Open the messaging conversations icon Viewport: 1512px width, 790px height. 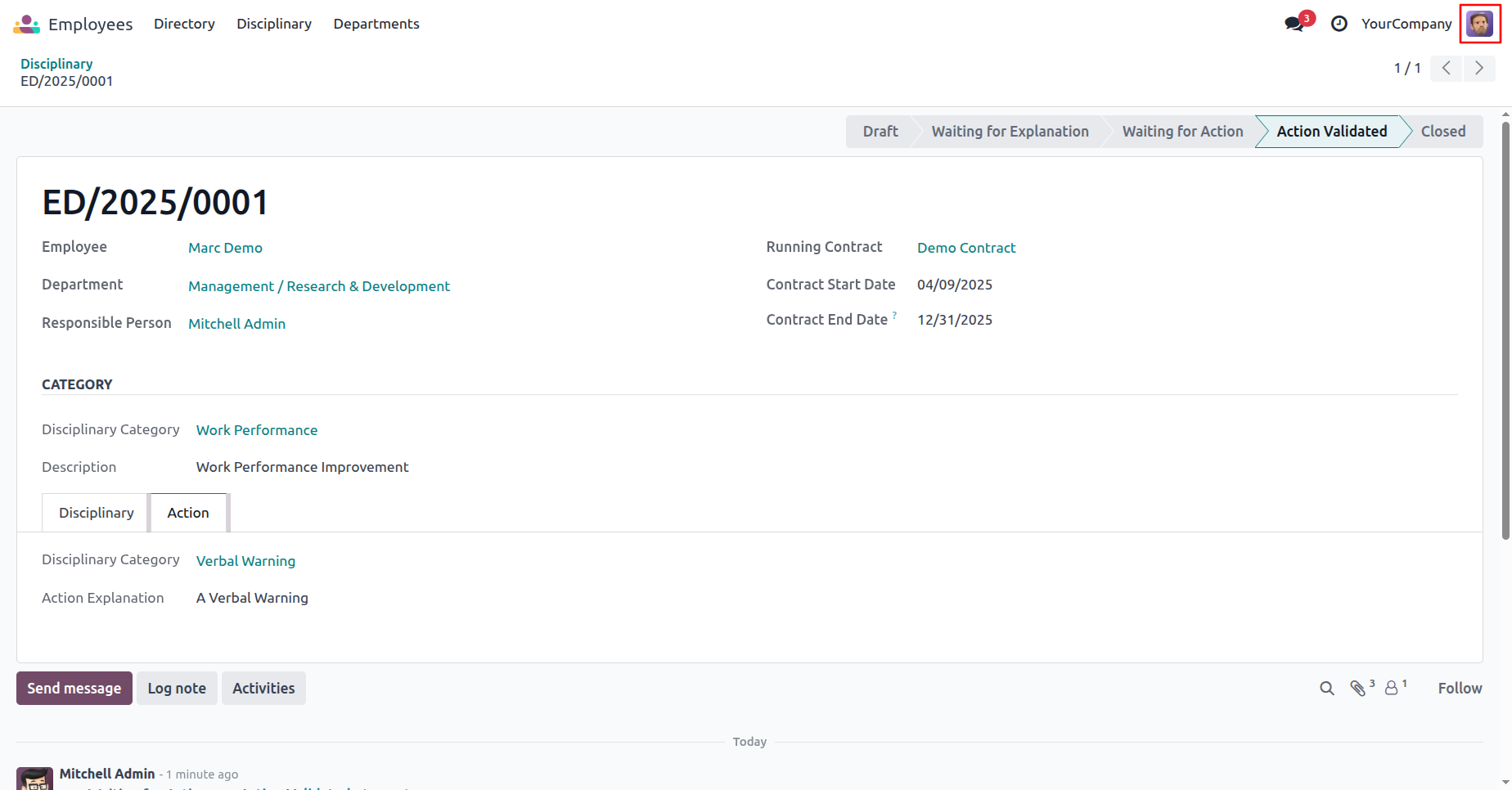click(1294, 24)
